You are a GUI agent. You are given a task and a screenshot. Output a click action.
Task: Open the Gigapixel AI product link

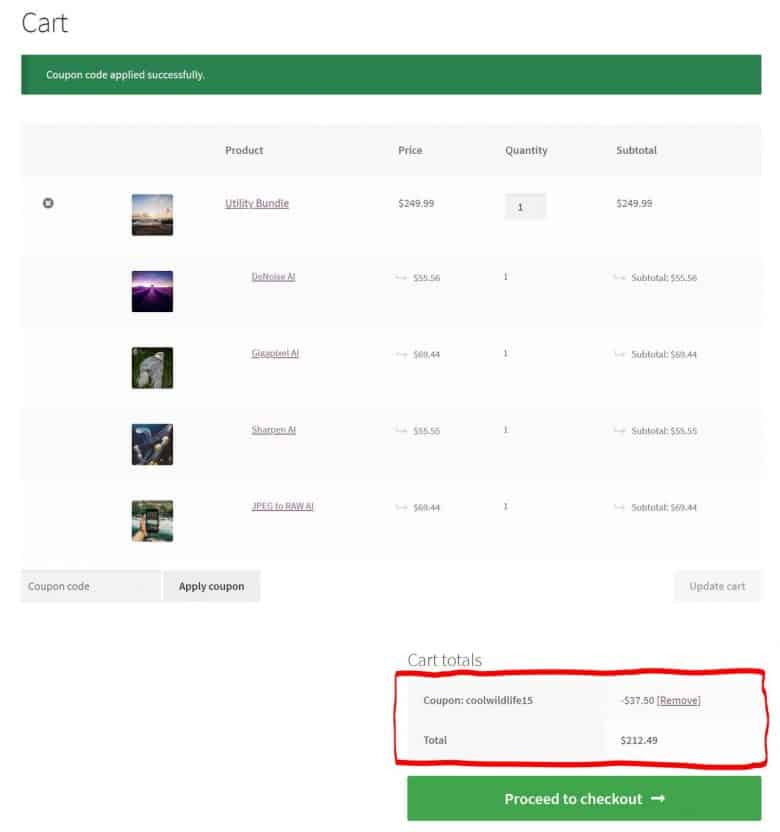coord(275,354)
